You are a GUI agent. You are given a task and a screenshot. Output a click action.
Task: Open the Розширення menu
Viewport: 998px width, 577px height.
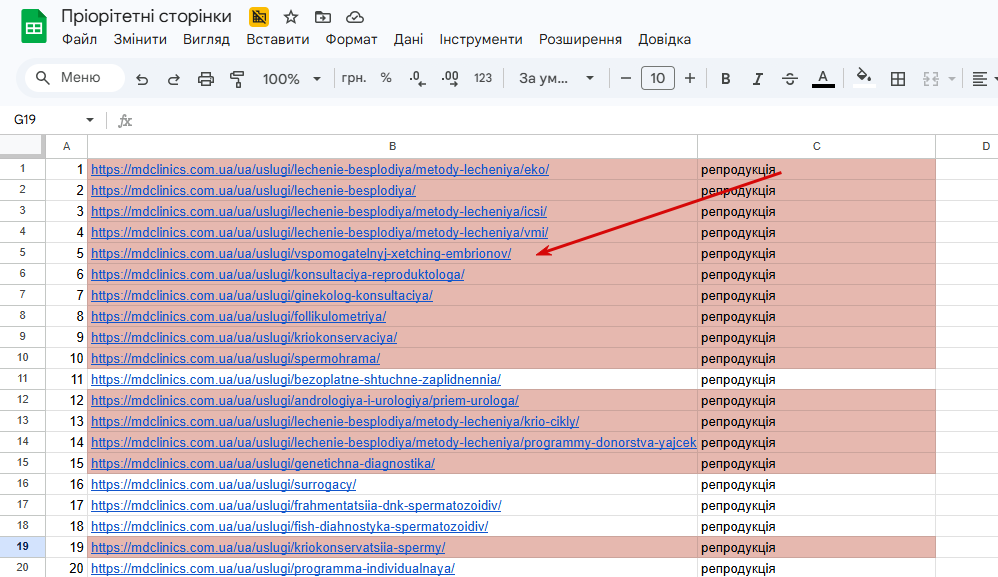point(580,39)
